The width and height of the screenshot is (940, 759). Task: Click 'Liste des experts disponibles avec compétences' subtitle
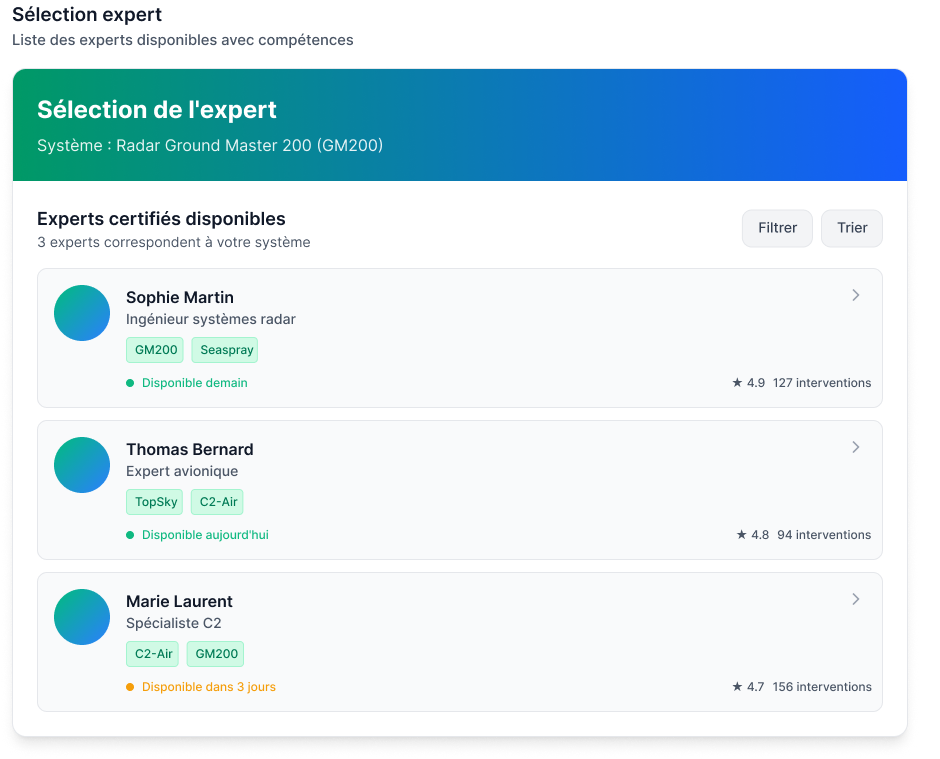click(x=183, y=40)
